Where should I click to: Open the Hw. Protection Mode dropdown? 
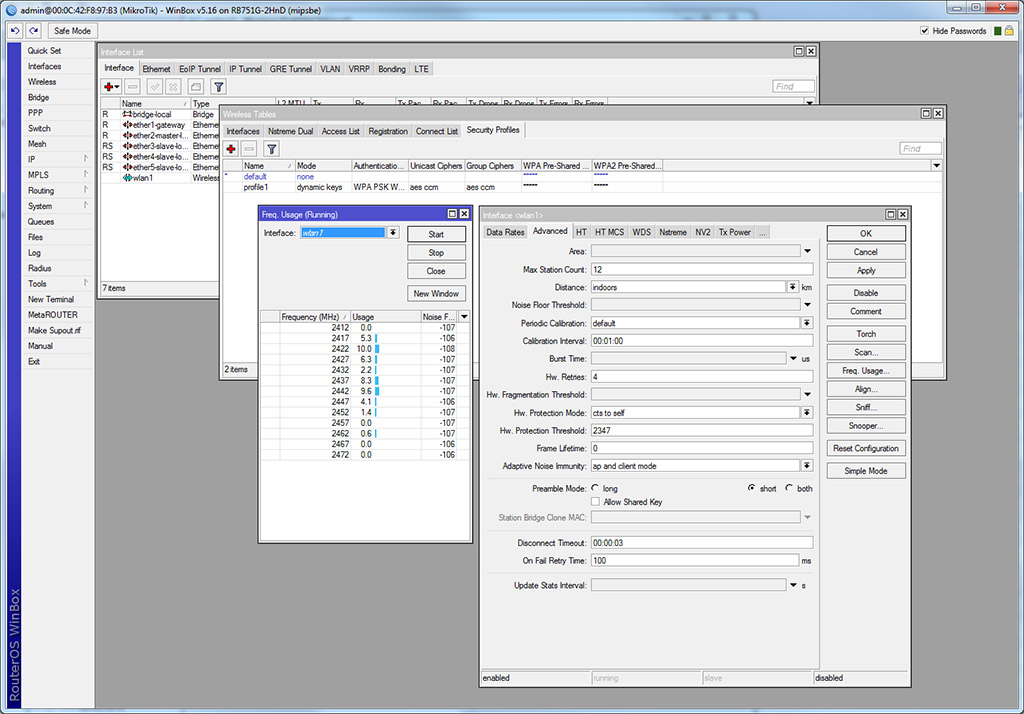click(x=806, y=412)
